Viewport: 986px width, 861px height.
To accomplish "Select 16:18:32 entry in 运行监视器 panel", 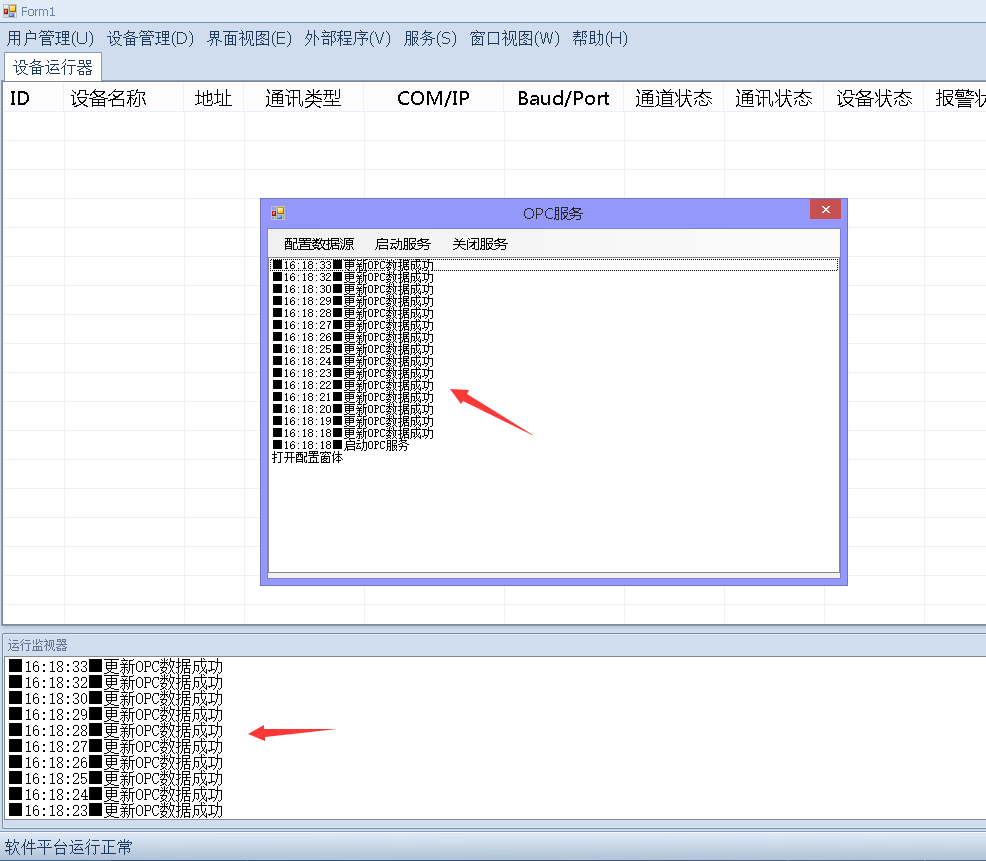I will coord(116,682).
